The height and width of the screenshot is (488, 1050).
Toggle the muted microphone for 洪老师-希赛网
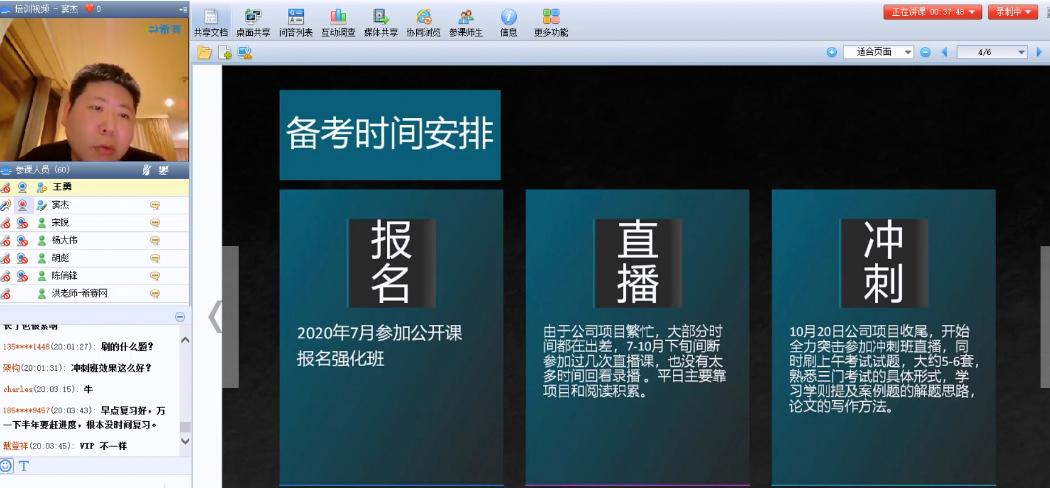click(x=6, y=293)
